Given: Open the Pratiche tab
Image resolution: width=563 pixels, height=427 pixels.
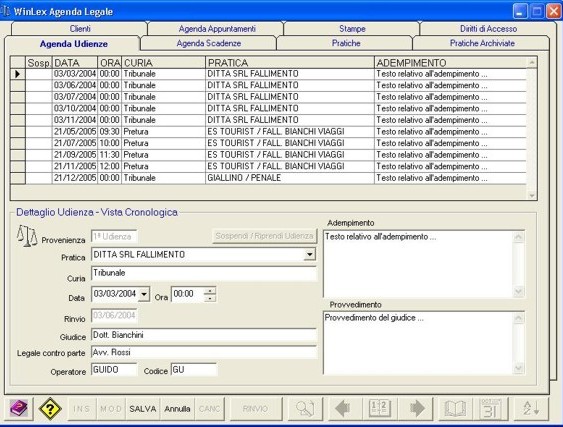Looking at the screenshot, I should click(x=346, y=43).
